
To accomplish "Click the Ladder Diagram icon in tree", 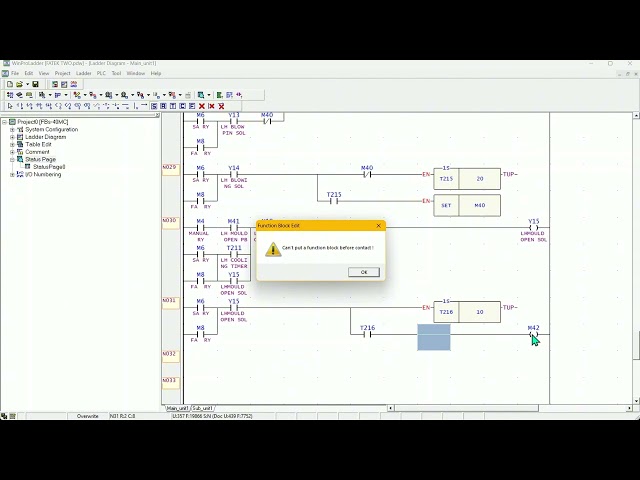I will [x=20, y=137].
